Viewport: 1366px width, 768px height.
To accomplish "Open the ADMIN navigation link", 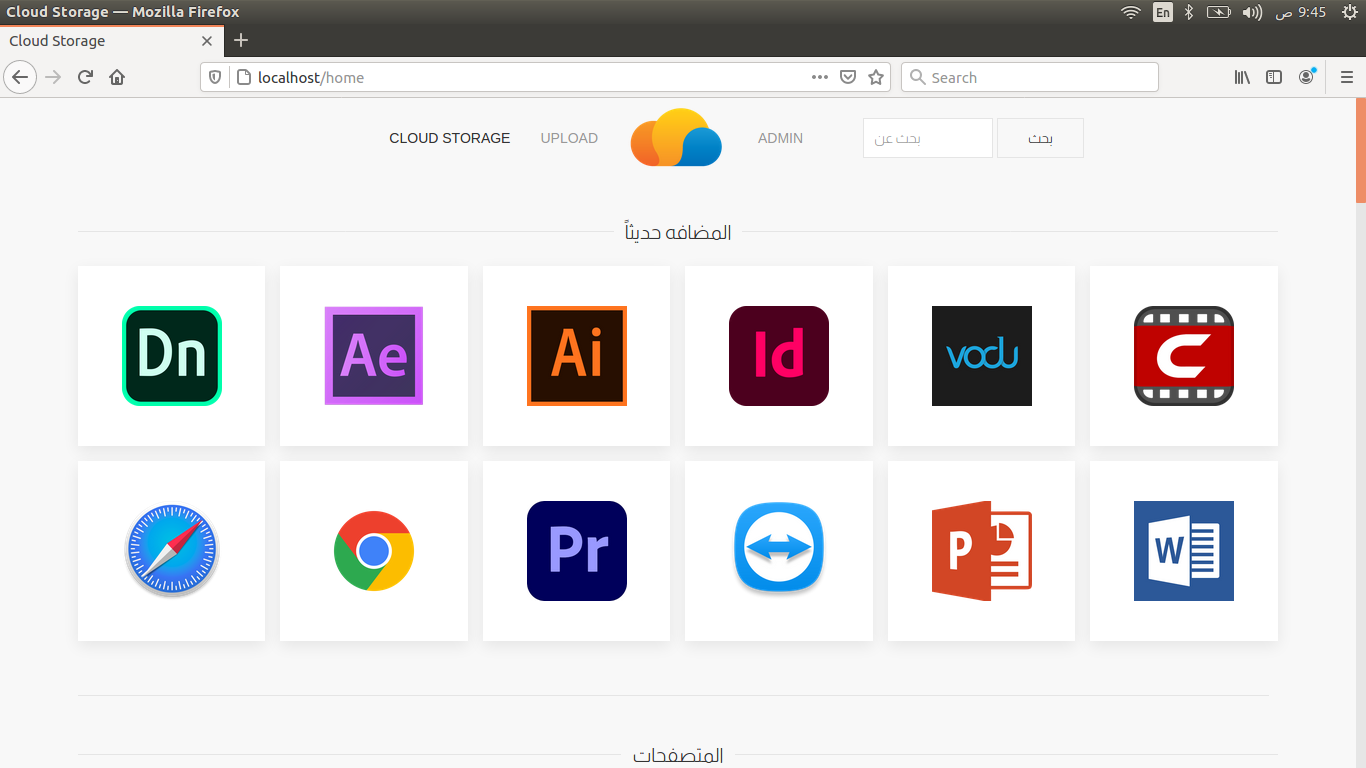I will [x=780, y=138].
